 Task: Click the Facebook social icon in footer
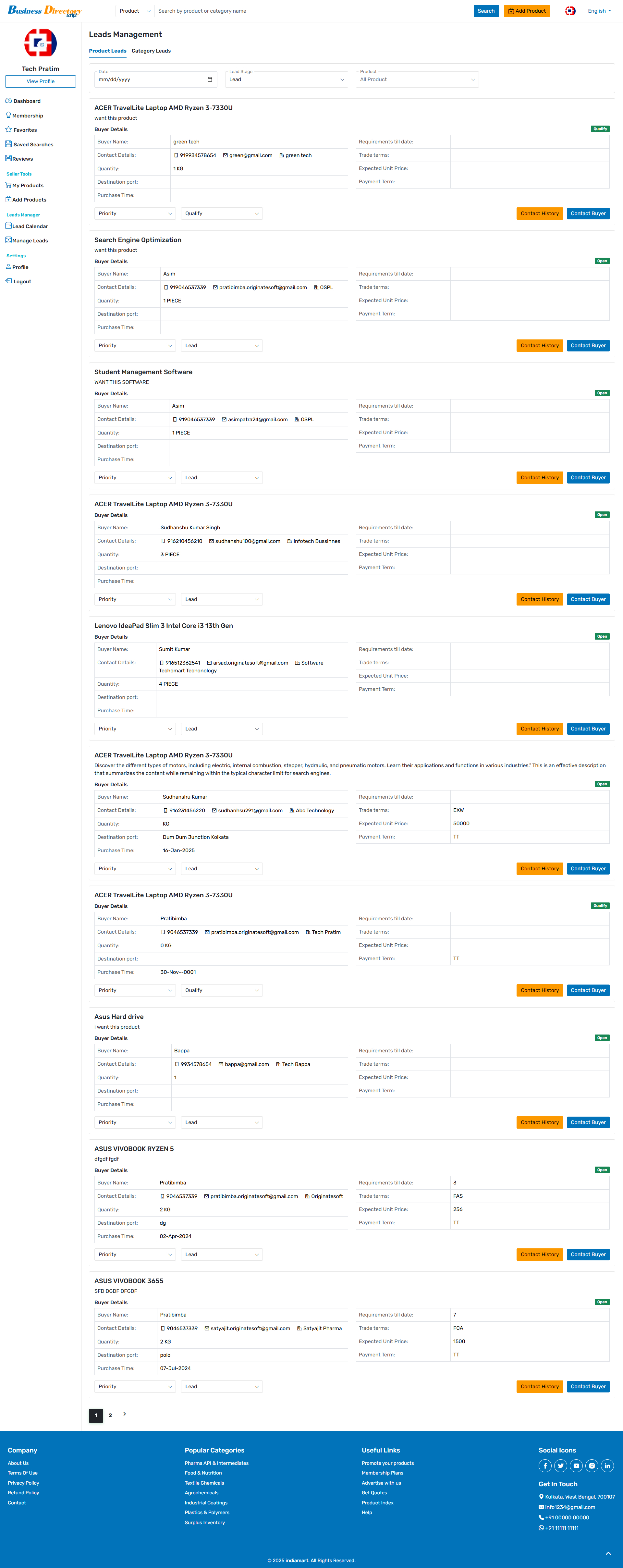click(545, 1466)
